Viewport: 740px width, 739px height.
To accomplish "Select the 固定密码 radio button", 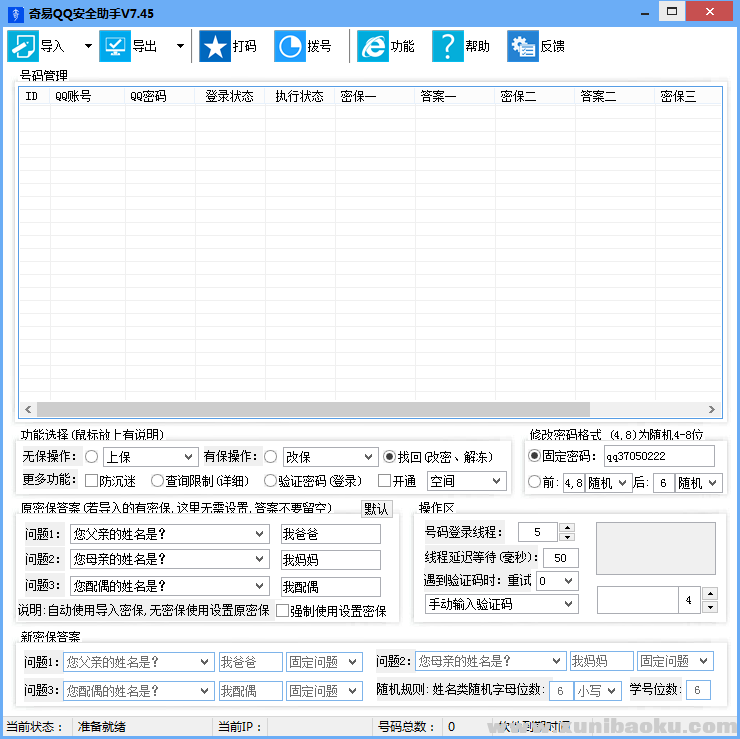I will point(534,456).
